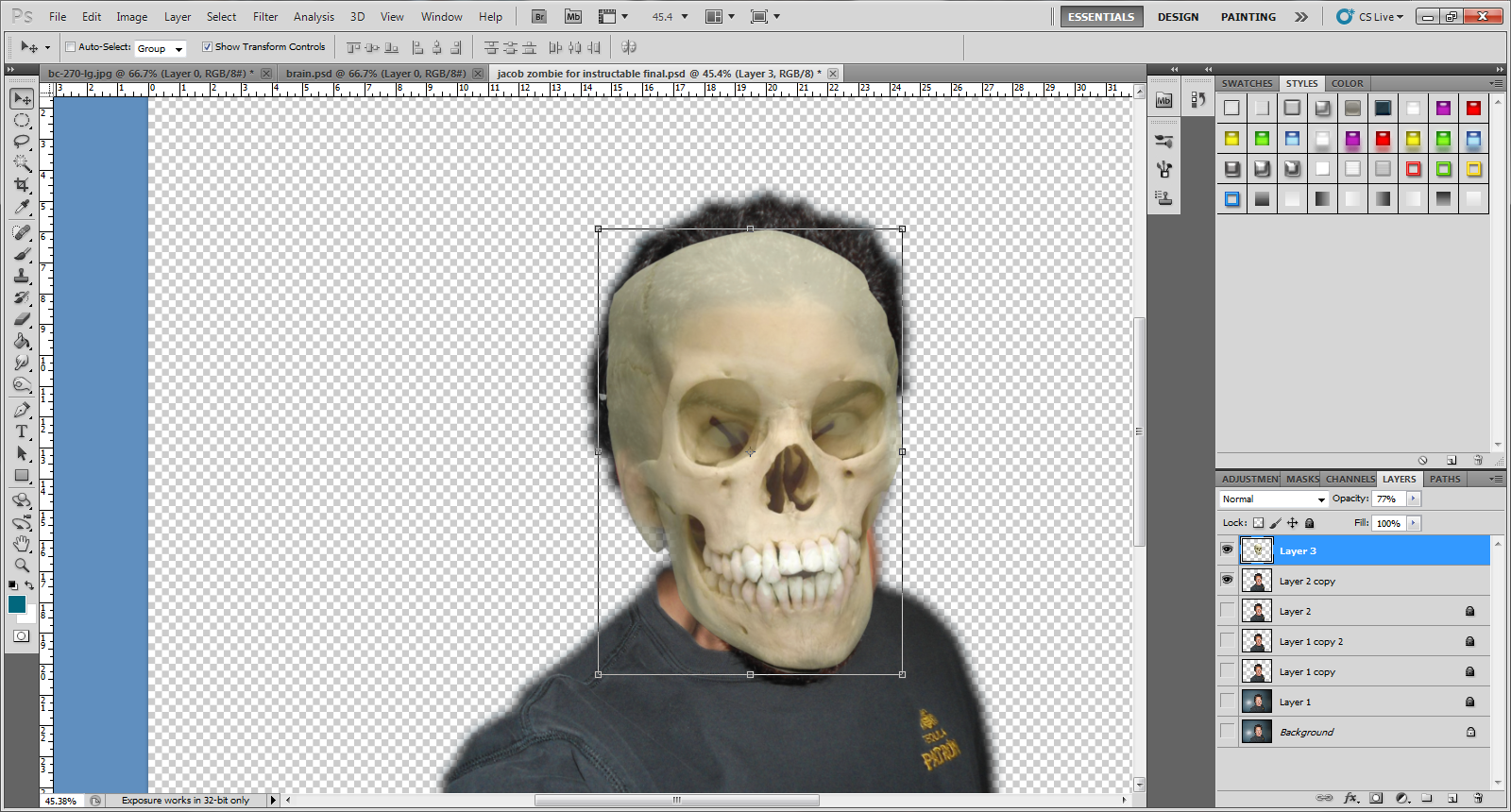
Task: Launch Mini Bridge from the top bar
Action: (573, 16)
